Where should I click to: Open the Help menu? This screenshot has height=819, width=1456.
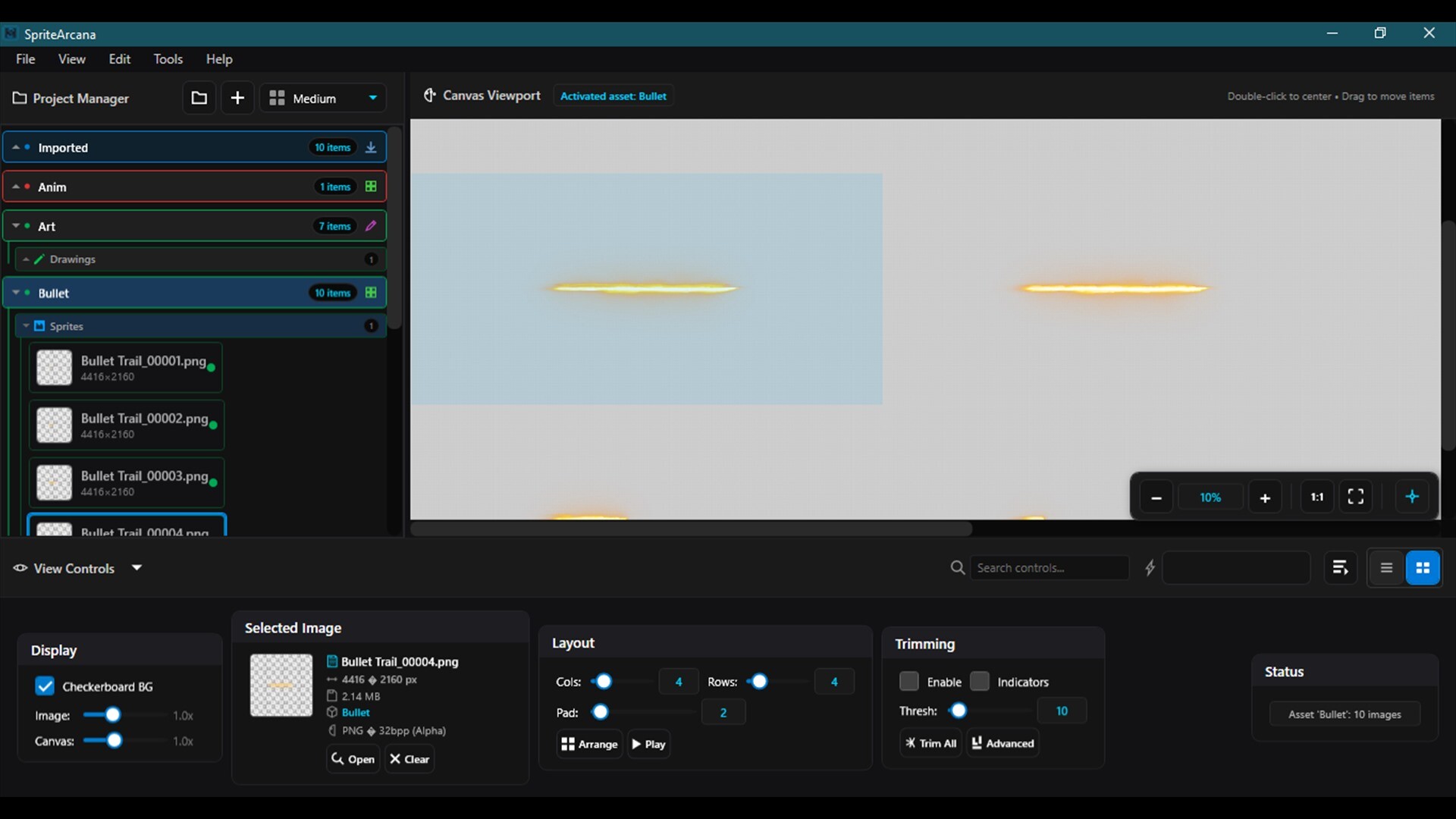point(219,59)
